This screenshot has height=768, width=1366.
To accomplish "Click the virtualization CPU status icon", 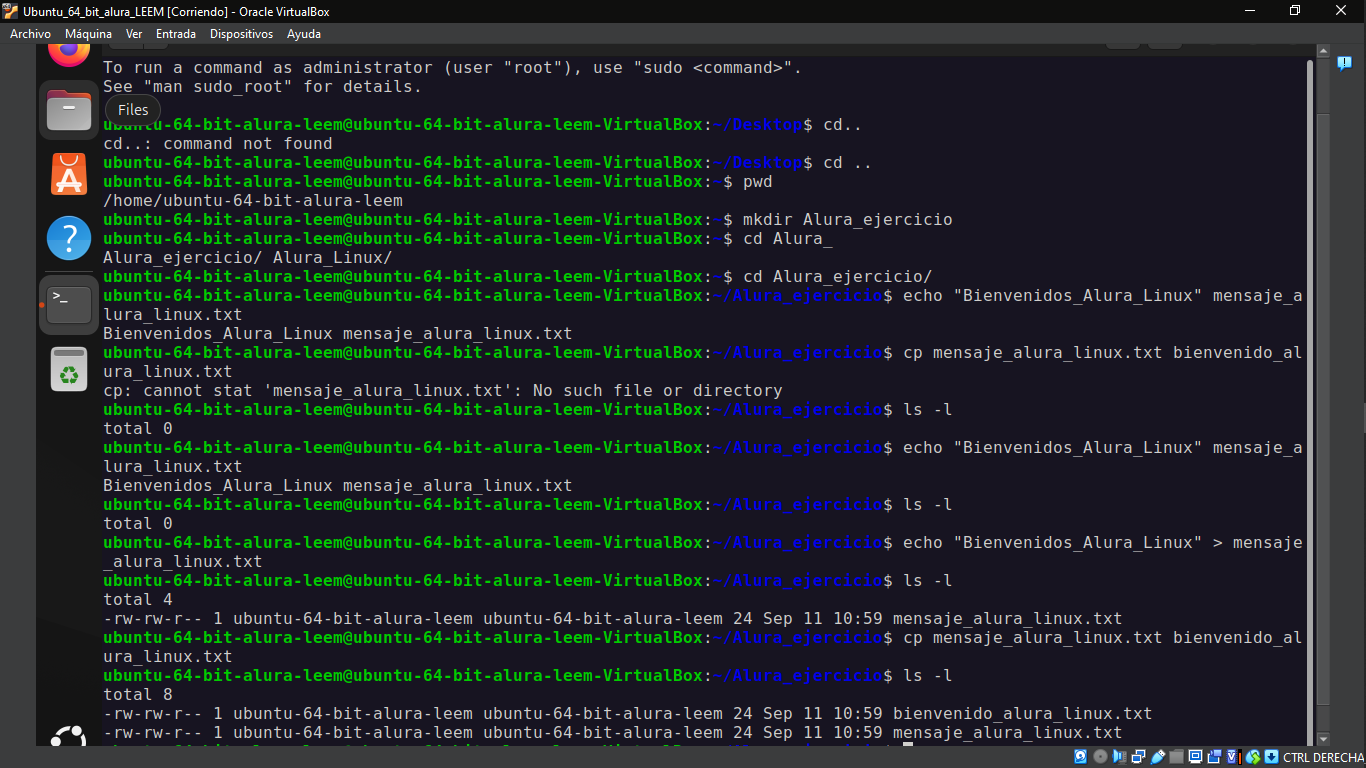I will click(x=1234, y=757).
